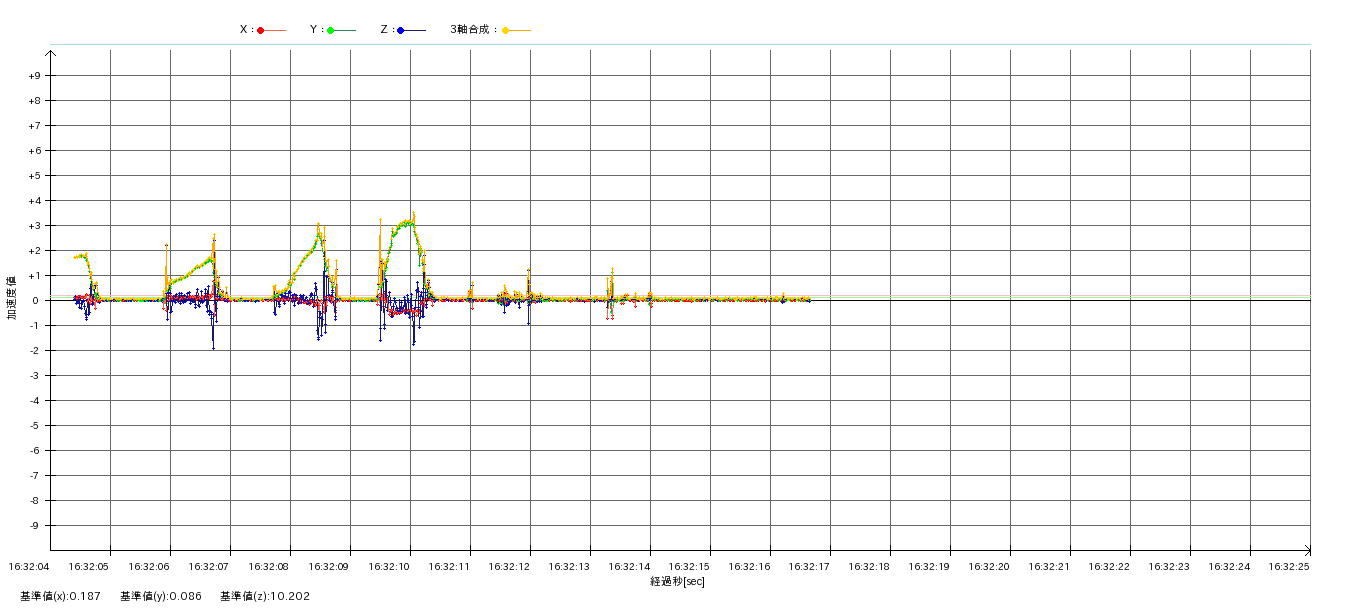1350x610 pixels.
Task: Select the 基準値(x):0.187 baseline text
Action: coord(60,597)
